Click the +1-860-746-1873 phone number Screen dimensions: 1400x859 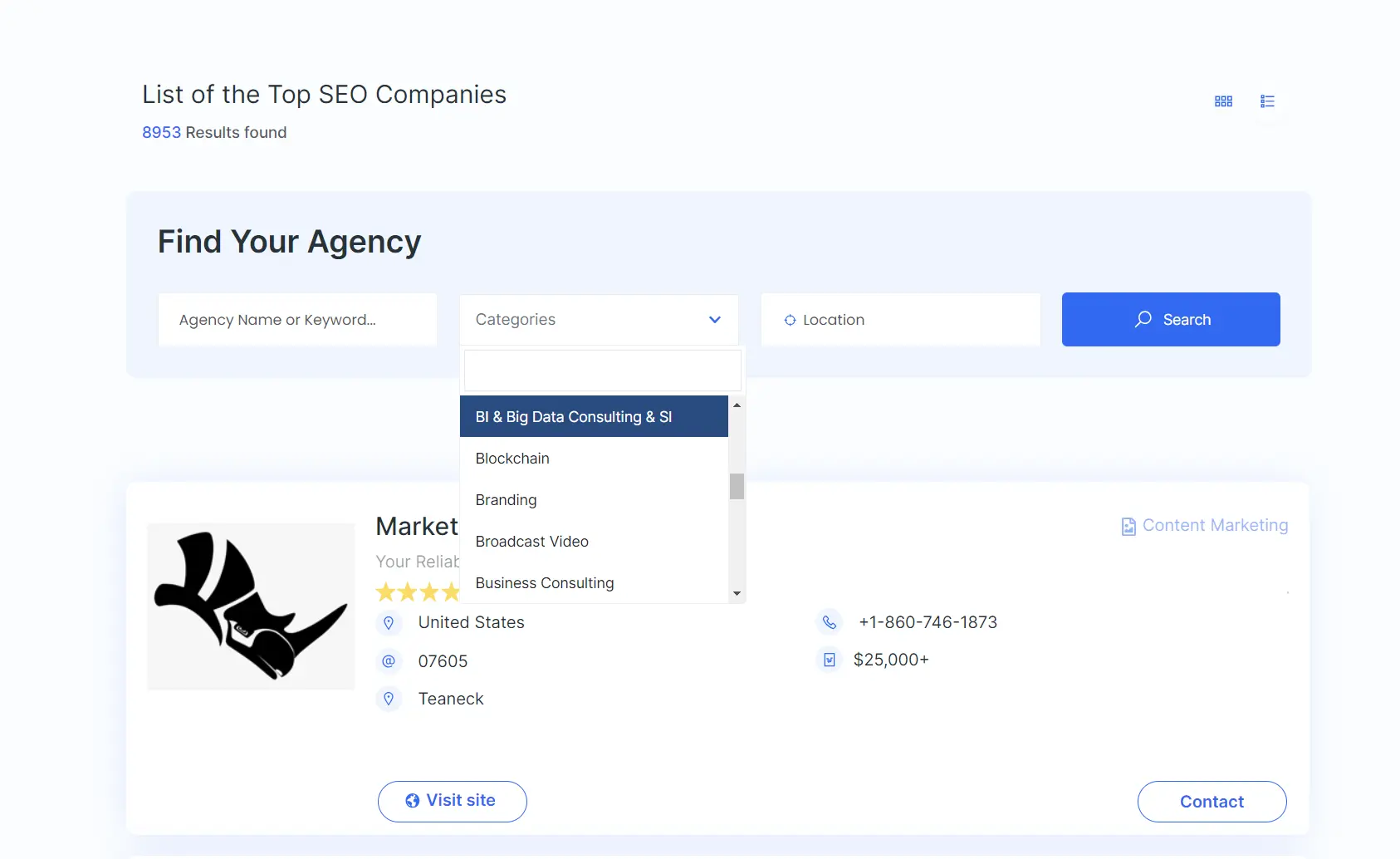[928, 622]
